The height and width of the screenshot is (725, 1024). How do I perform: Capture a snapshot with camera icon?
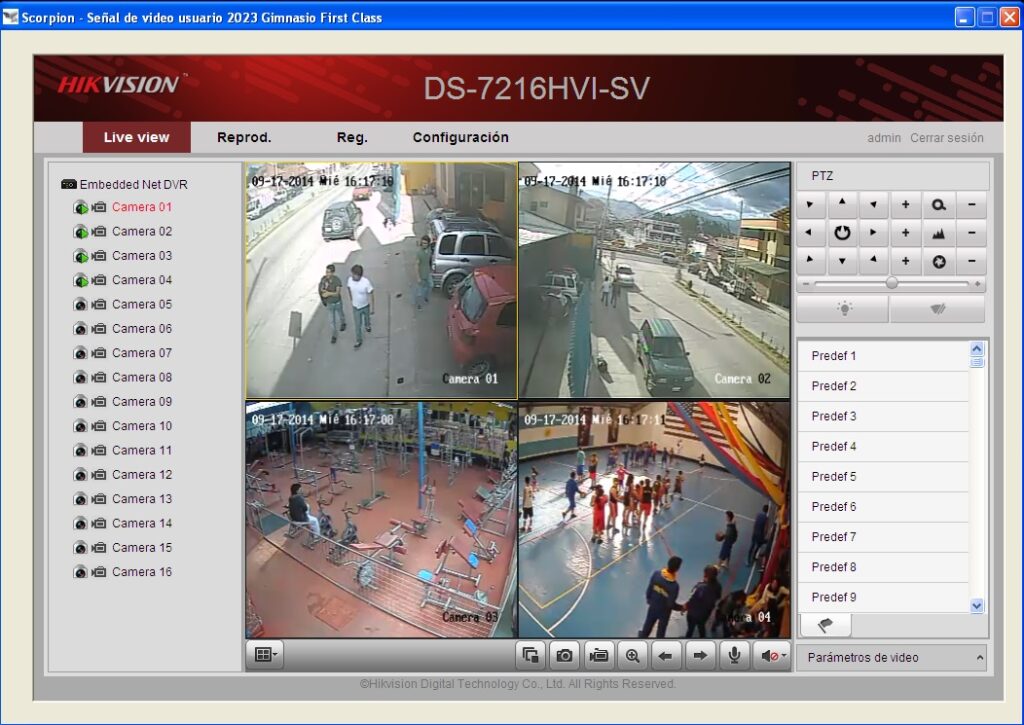564,655
